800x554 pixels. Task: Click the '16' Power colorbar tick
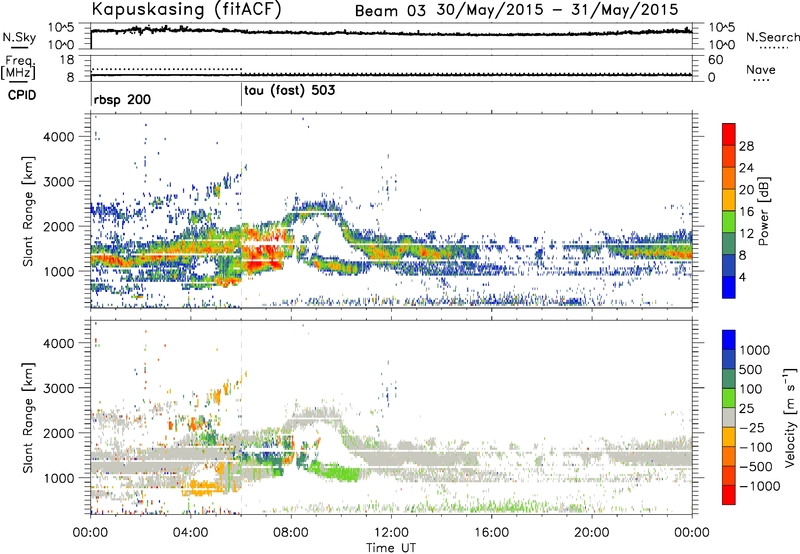746,212
